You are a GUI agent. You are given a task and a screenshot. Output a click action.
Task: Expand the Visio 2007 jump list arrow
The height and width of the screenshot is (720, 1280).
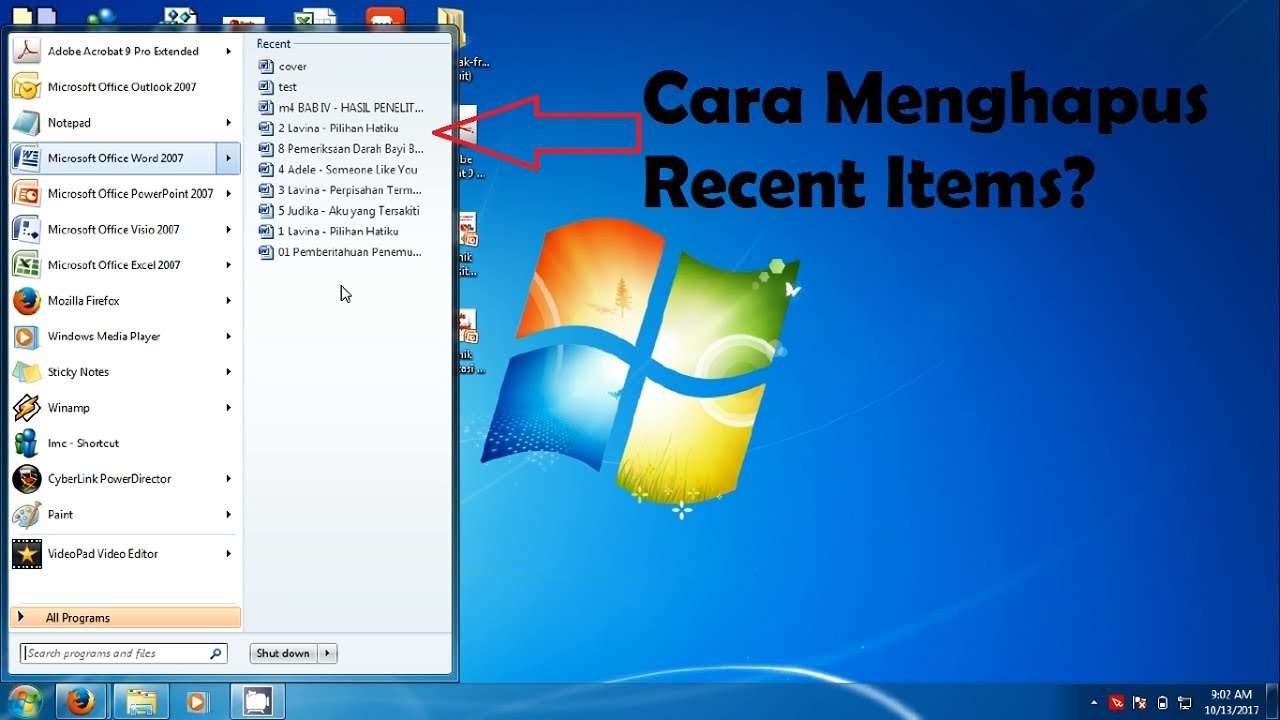(x=229, y=229)
